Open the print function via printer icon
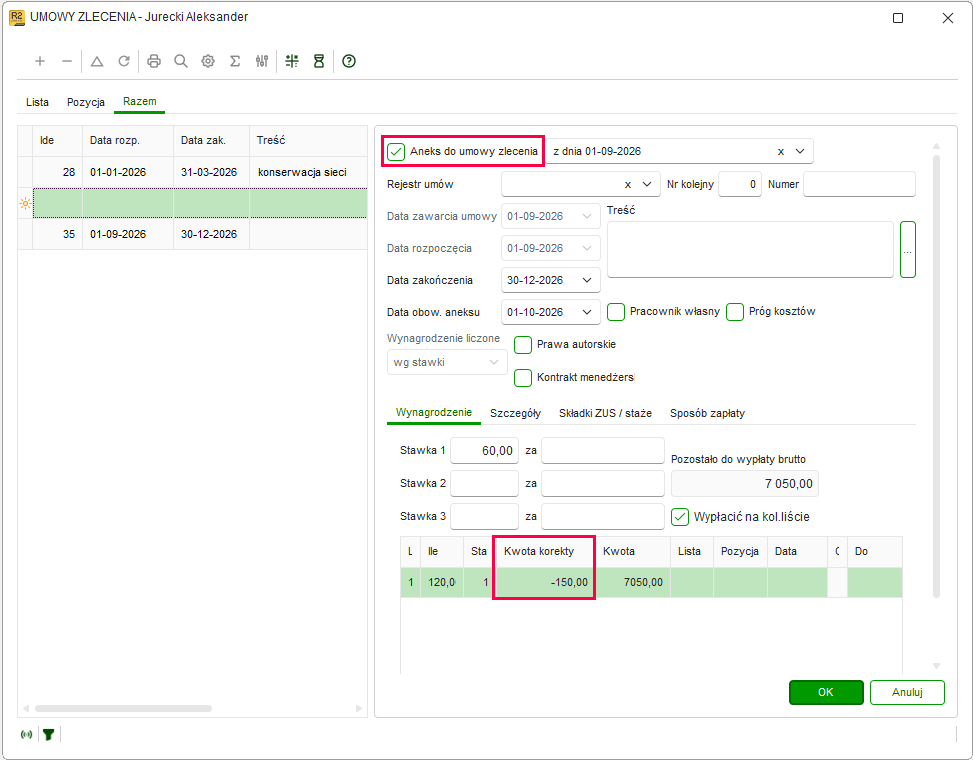This screenshot has width=973, height=760. pyautogui.click(x=154, y=61)
